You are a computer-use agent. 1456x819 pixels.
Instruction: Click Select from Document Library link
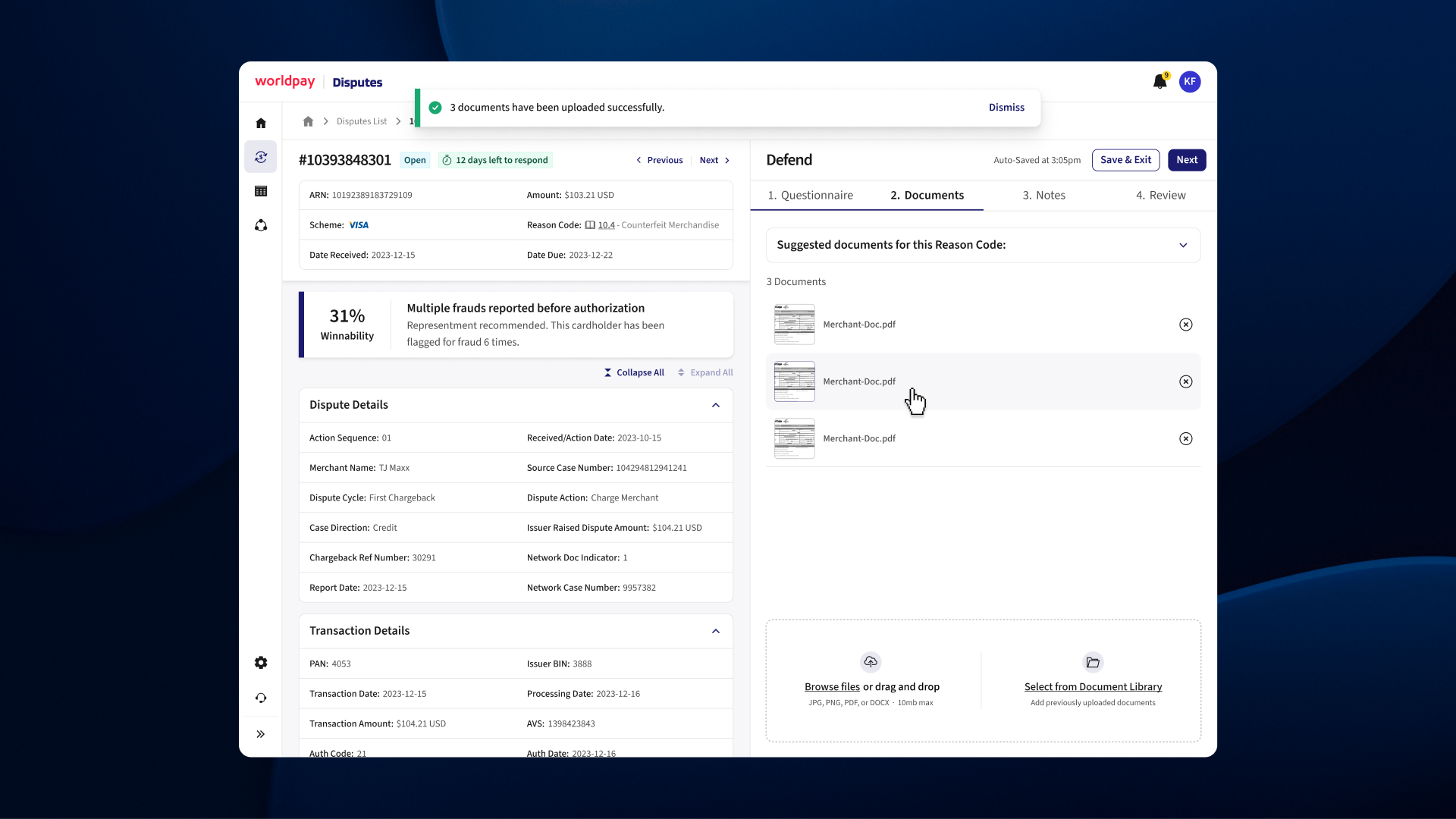tap(1093, 687)
